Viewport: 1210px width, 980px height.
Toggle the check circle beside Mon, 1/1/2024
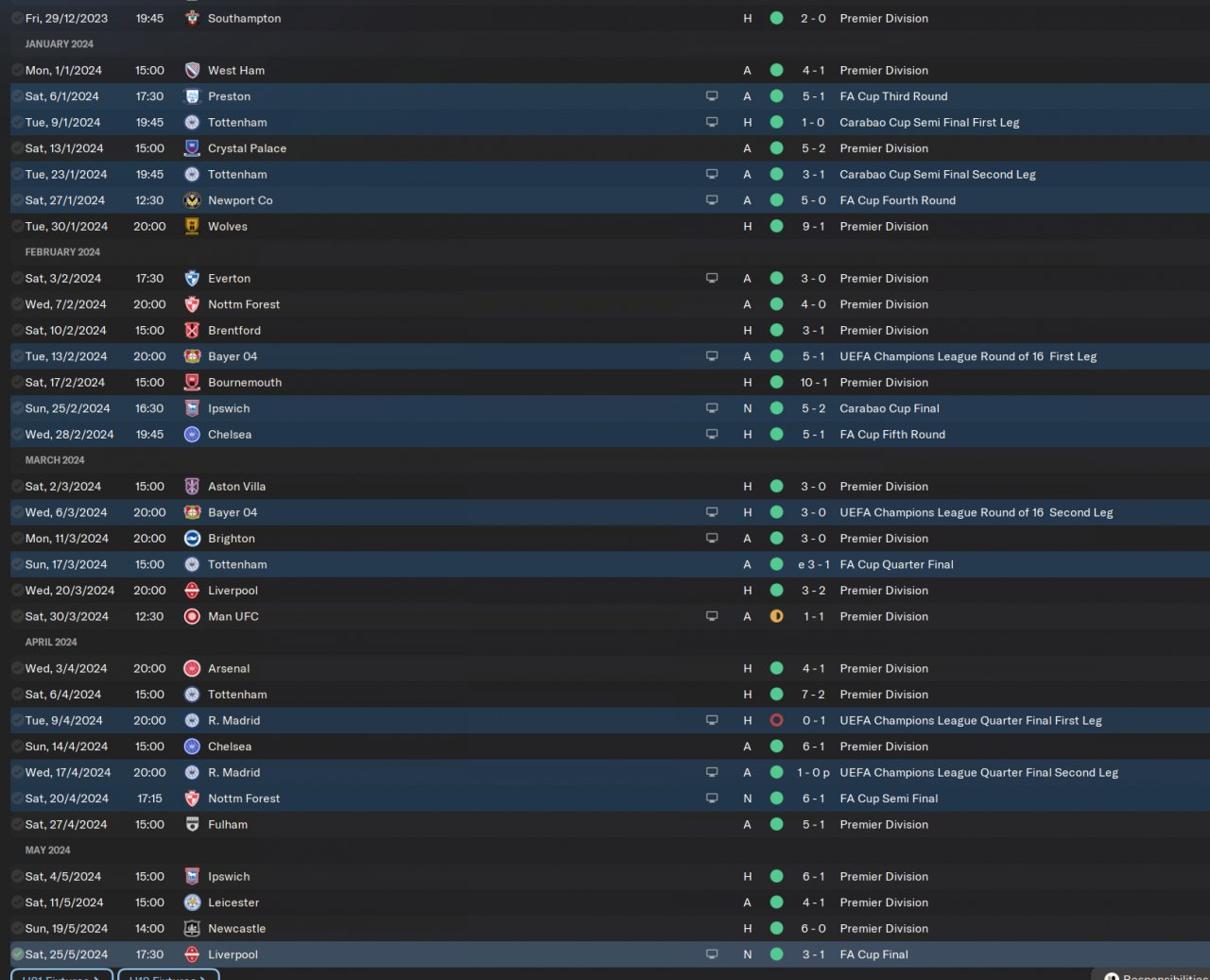(x=17, y=70)
